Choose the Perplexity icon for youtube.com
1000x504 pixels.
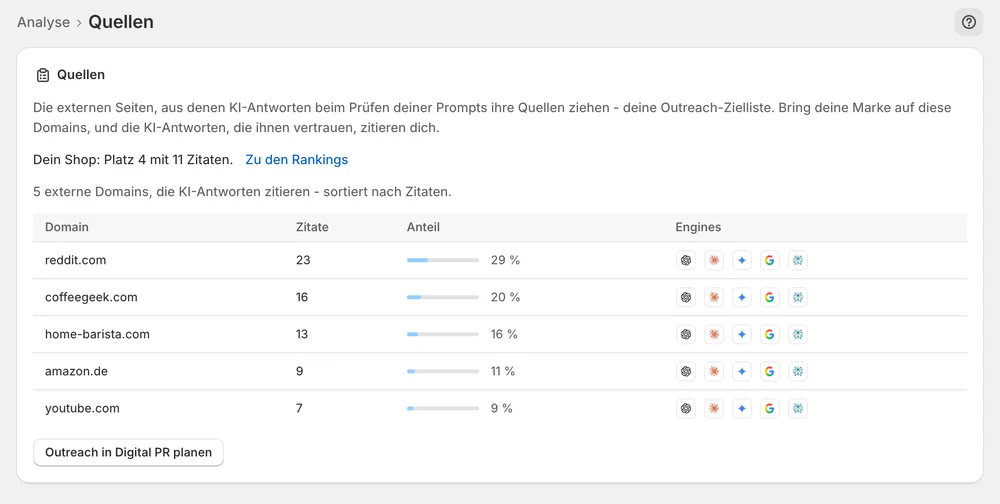click(798, 408)
